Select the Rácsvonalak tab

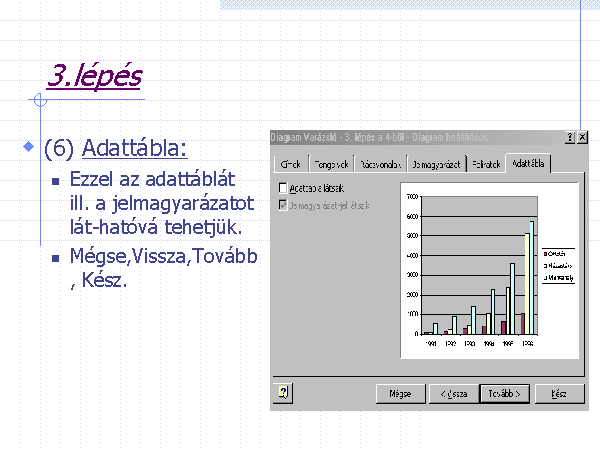[380, 164]
